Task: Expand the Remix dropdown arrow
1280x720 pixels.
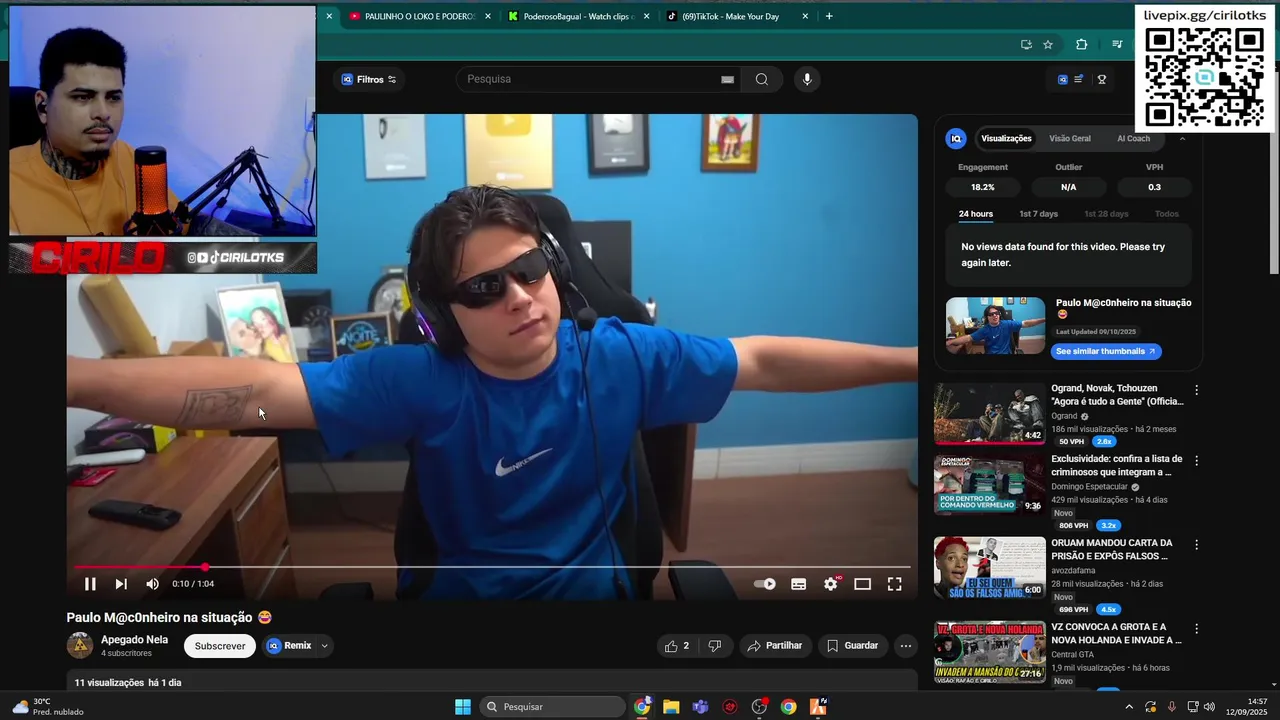Action: click(324, 646)
